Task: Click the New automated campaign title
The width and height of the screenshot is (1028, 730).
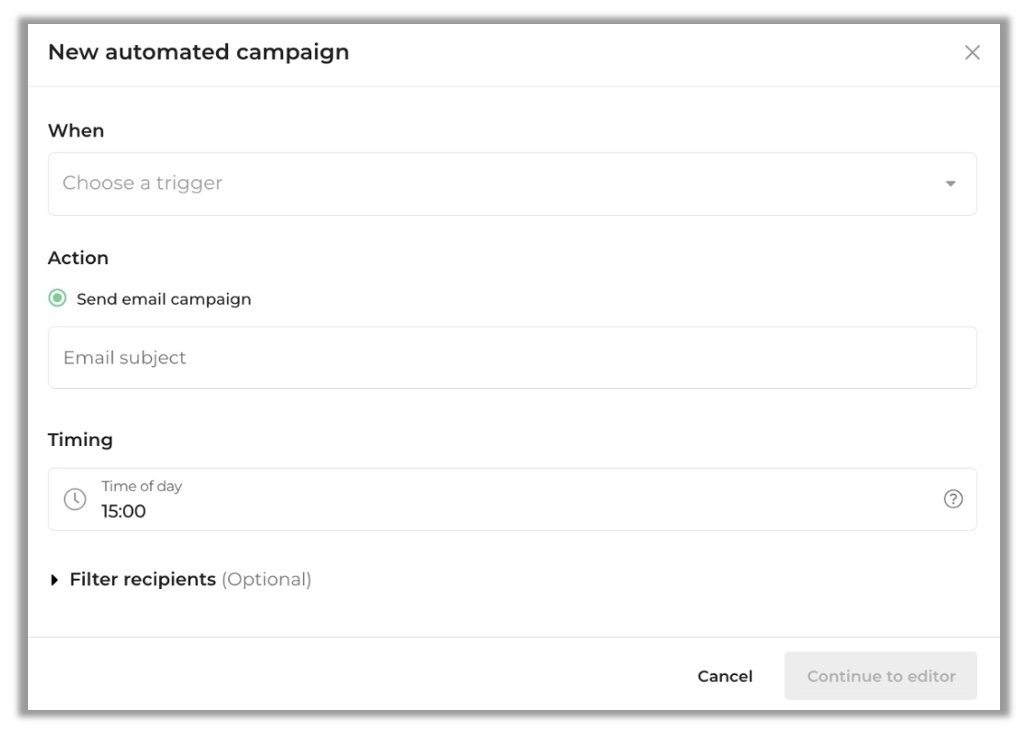Action: coord(198,52)
